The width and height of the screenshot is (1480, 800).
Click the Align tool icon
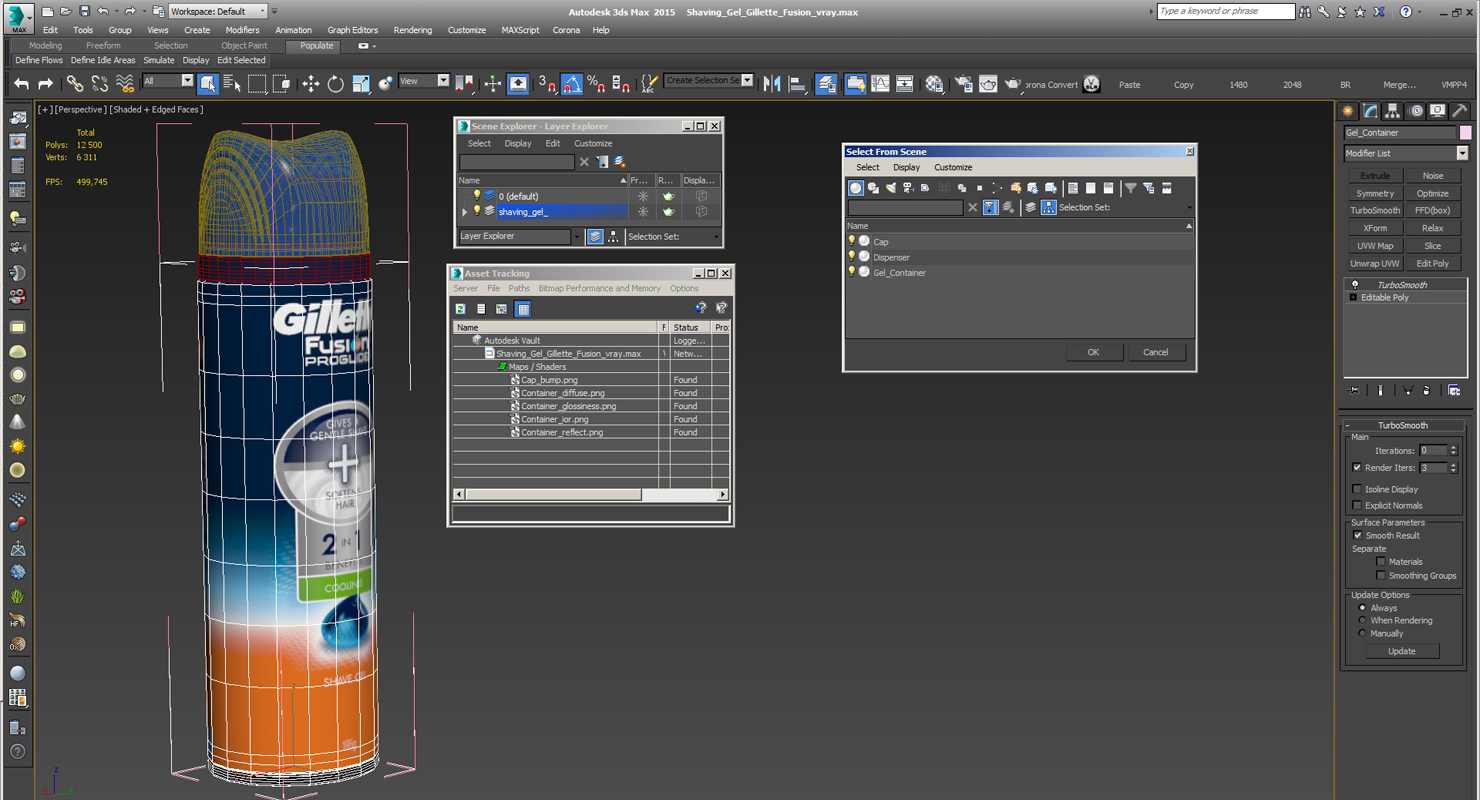pos(797,84)
